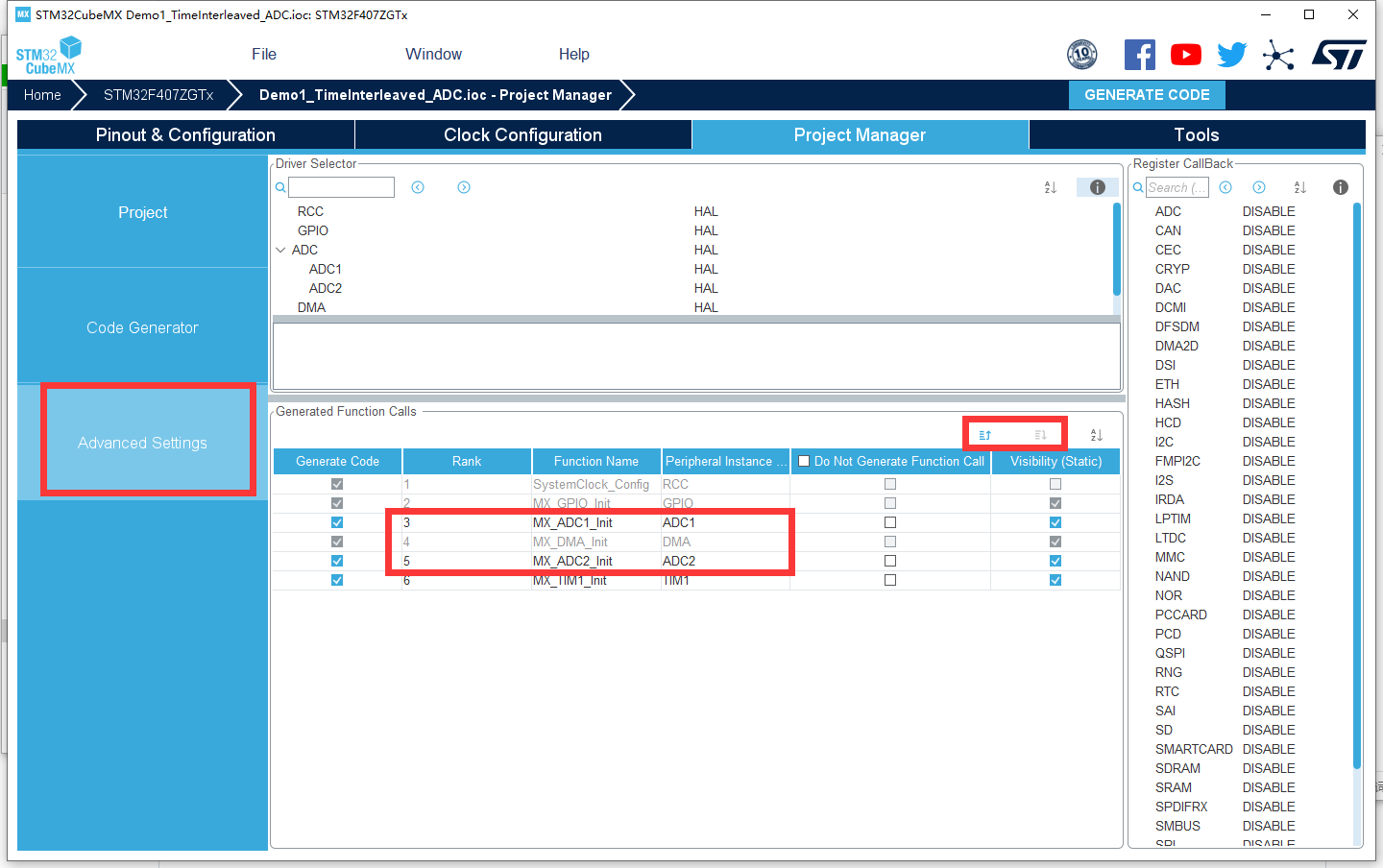Toggle Visibility Static for MX_TIM1_Init
Viewport: 1383px width, 868px height.
(1055, 580)
